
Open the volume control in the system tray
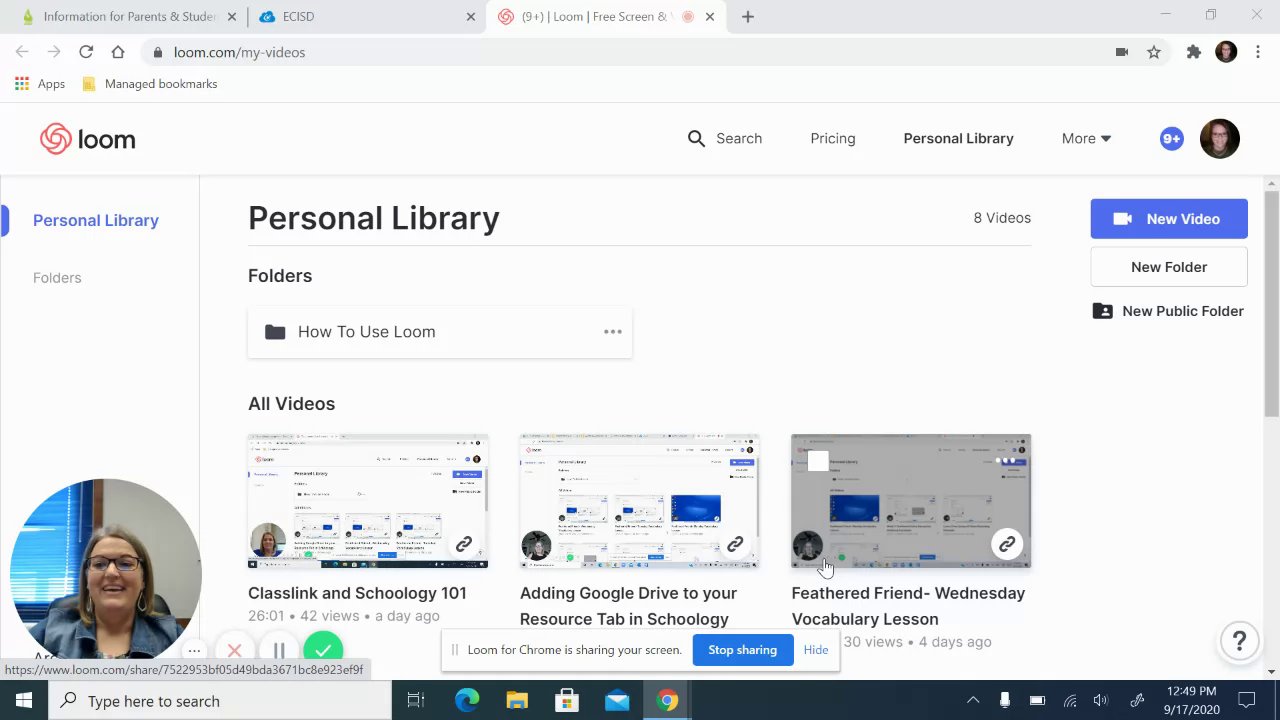pos(1101,700)
